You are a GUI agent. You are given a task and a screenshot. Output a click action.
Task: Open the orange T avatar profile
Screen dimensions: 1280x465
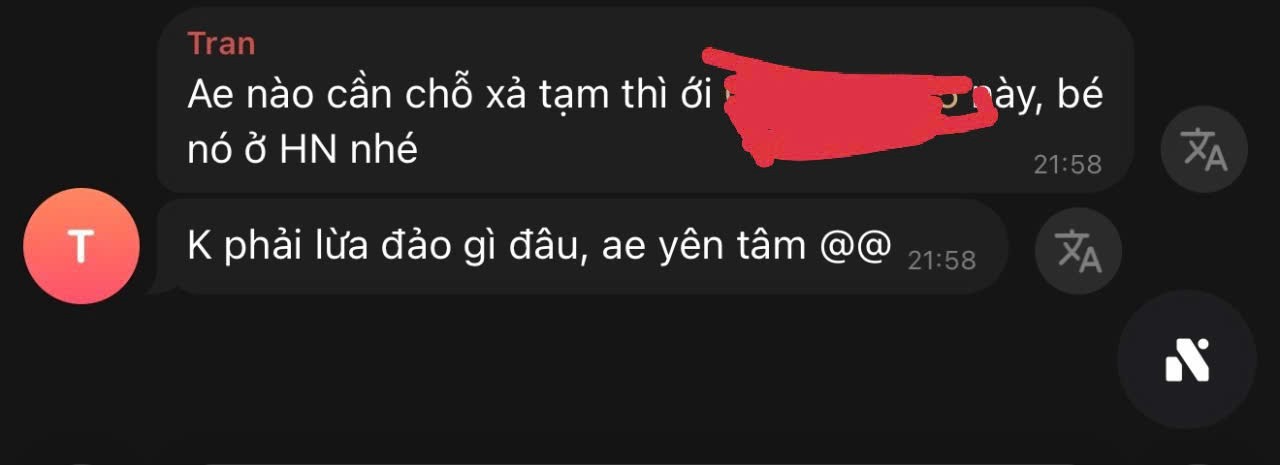click(80, 246)
